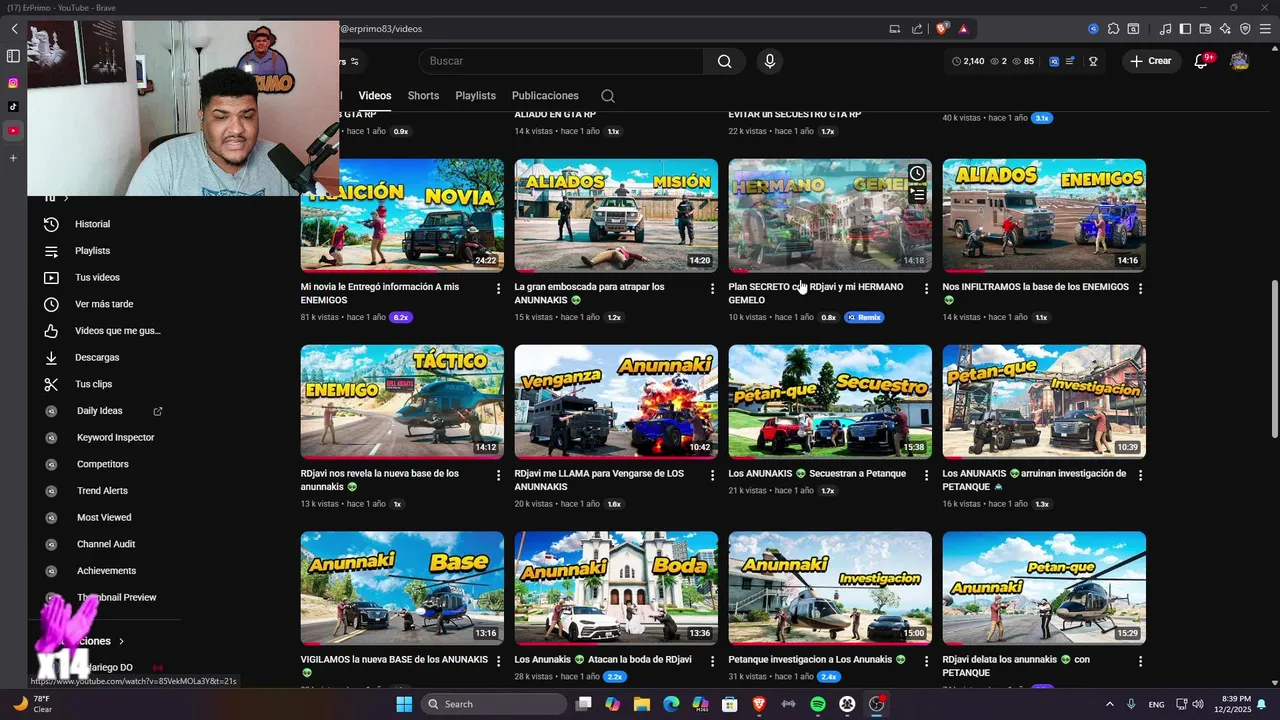Search within the channel using magnifier icon
This screenshot has width=1280, height=720.
click(x=607, y=96)
